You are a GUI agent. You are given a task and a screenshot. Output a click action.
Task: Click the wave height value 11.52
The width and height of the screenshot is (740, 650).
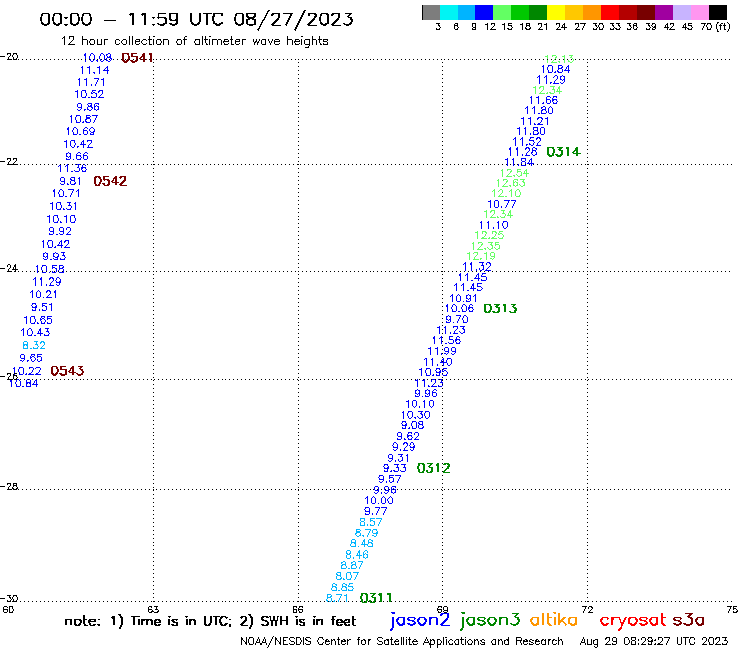point(527,142)
